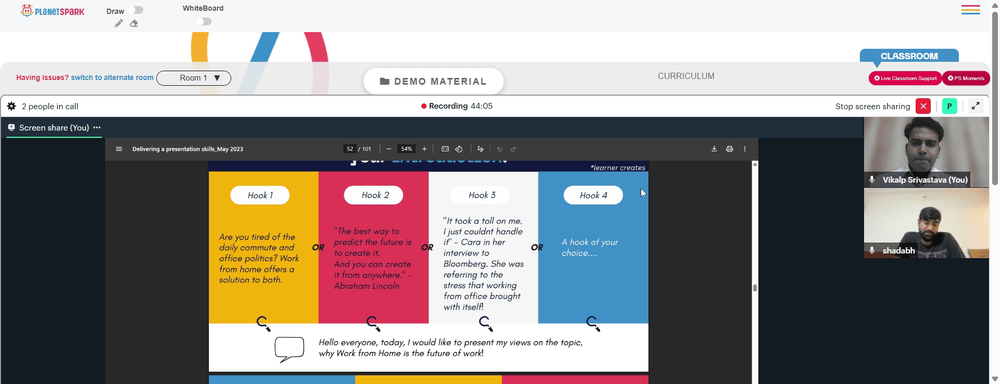Open the Demo Material tab
Image resolution: width=1000 pixels, height=384 pixels.
coord(434,81)
